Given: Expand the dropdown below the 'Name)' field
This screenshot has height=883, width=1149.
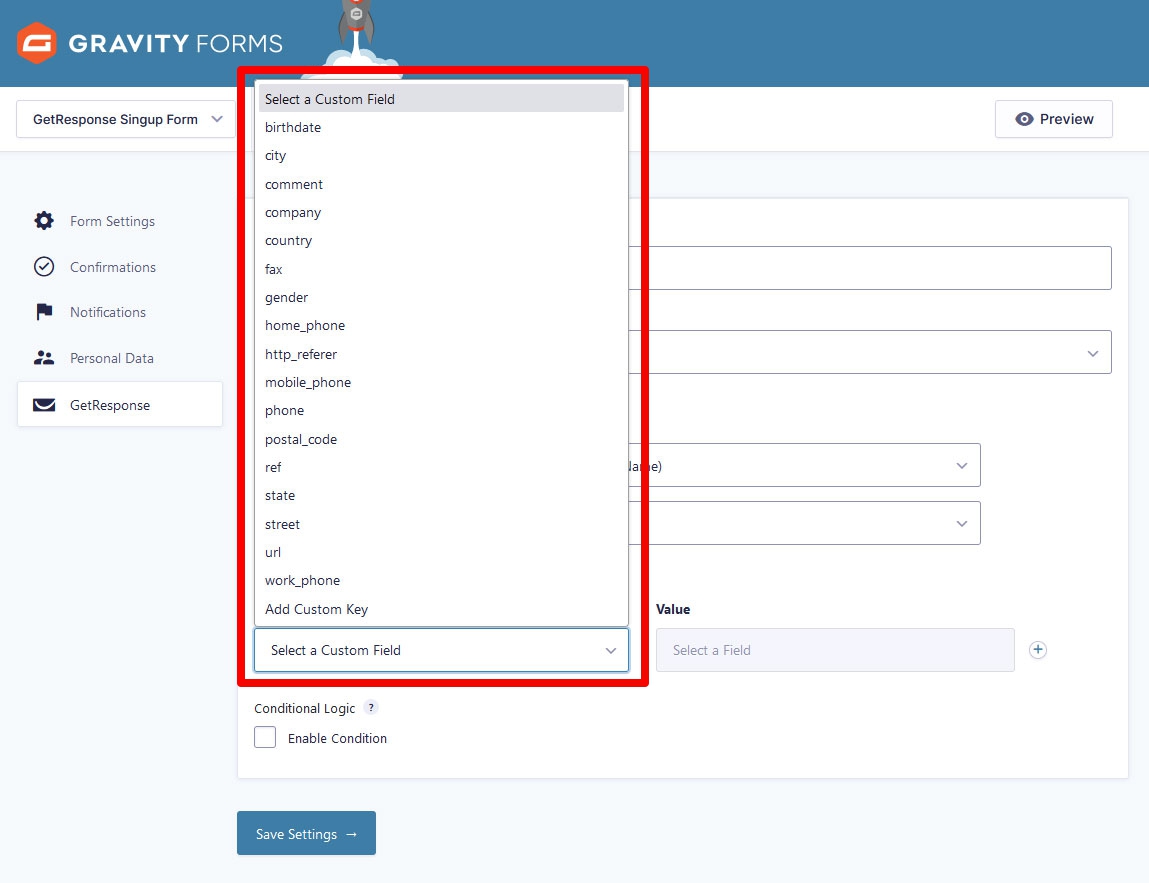Looking at the screenshot, I should pyautogui.click(x=805, y=522).
